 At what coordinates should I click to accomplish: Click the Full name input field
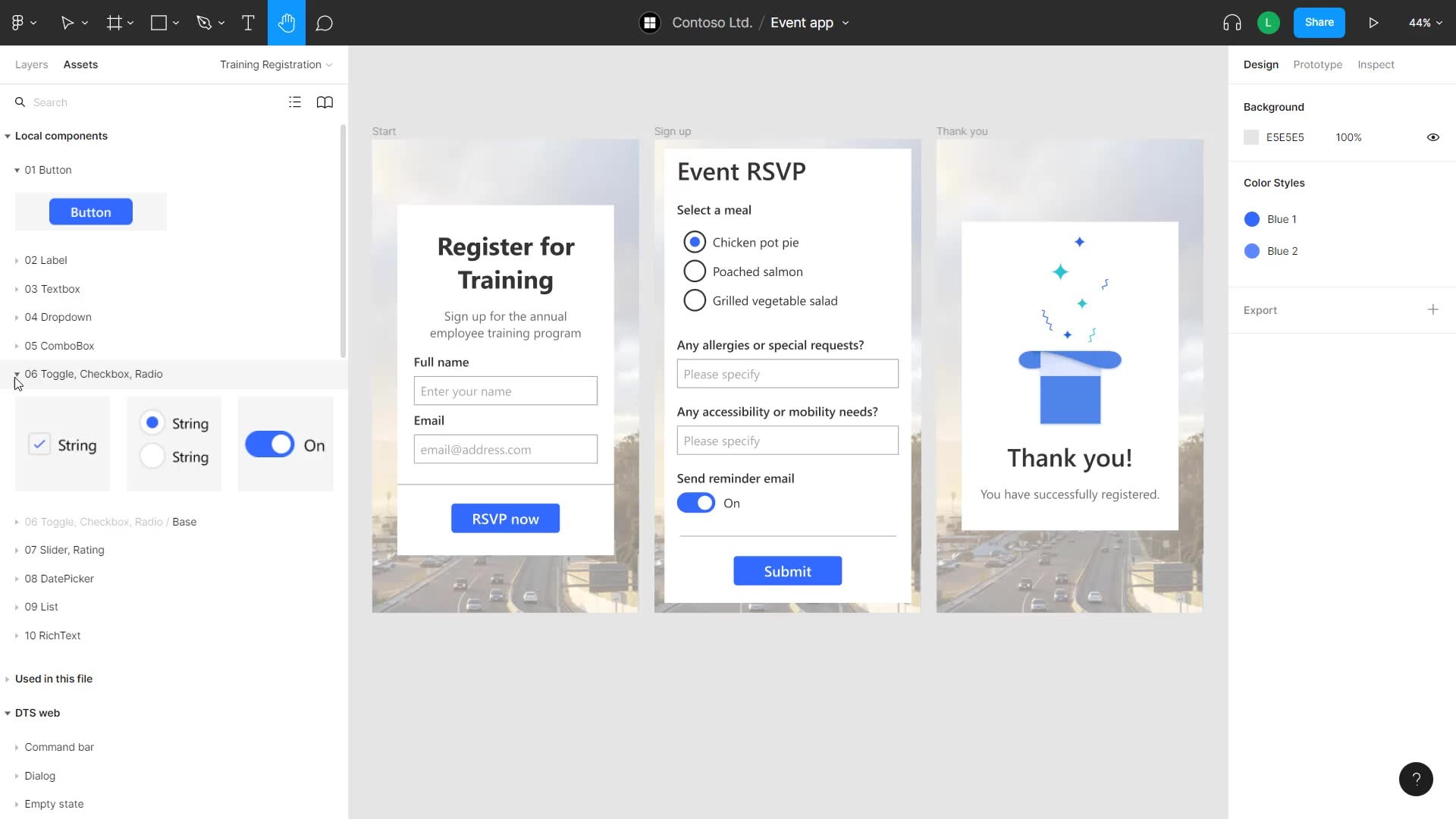point(505,390)
